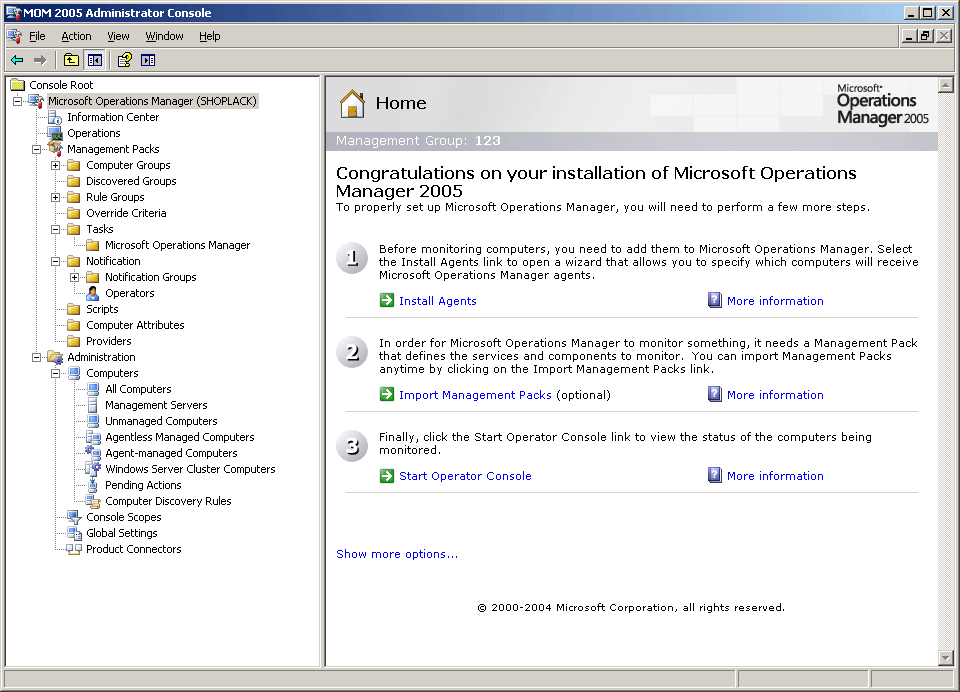The width and height of the screenshot is (960, 692).
Task: Click the Unmanaged Computers icon
Action: pos(93,421)
